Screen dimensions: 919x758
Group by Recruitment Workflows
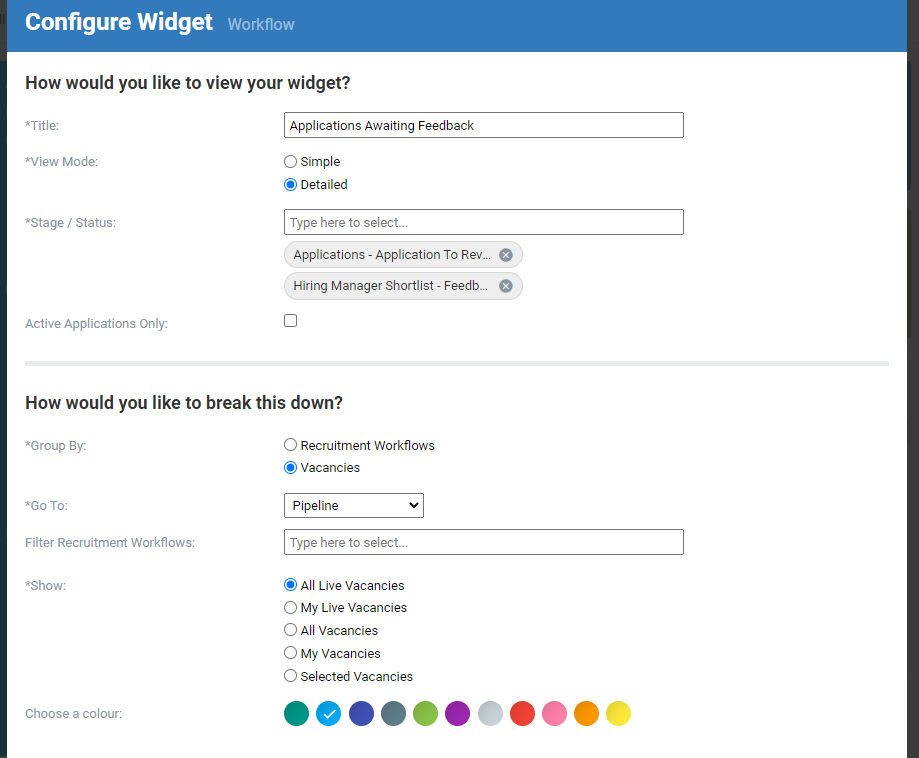[290, 445]
